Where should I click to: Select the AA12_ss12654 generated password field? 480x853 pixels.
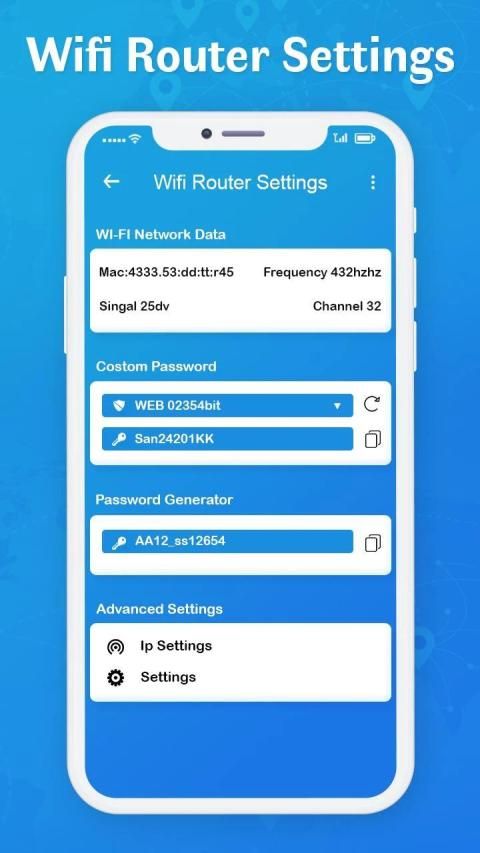227,542
